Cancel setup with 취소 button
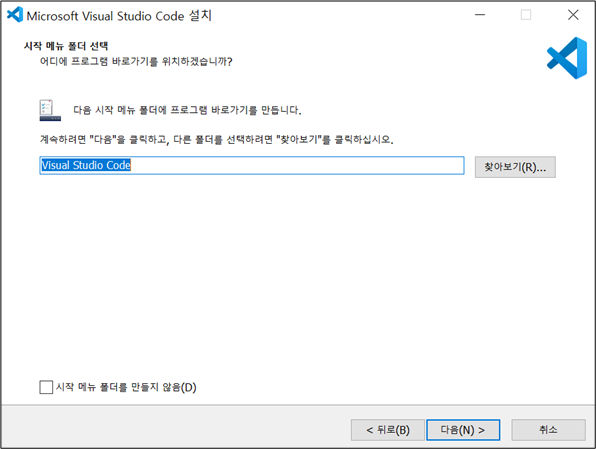596x449 pixels. tap(548, 430)
